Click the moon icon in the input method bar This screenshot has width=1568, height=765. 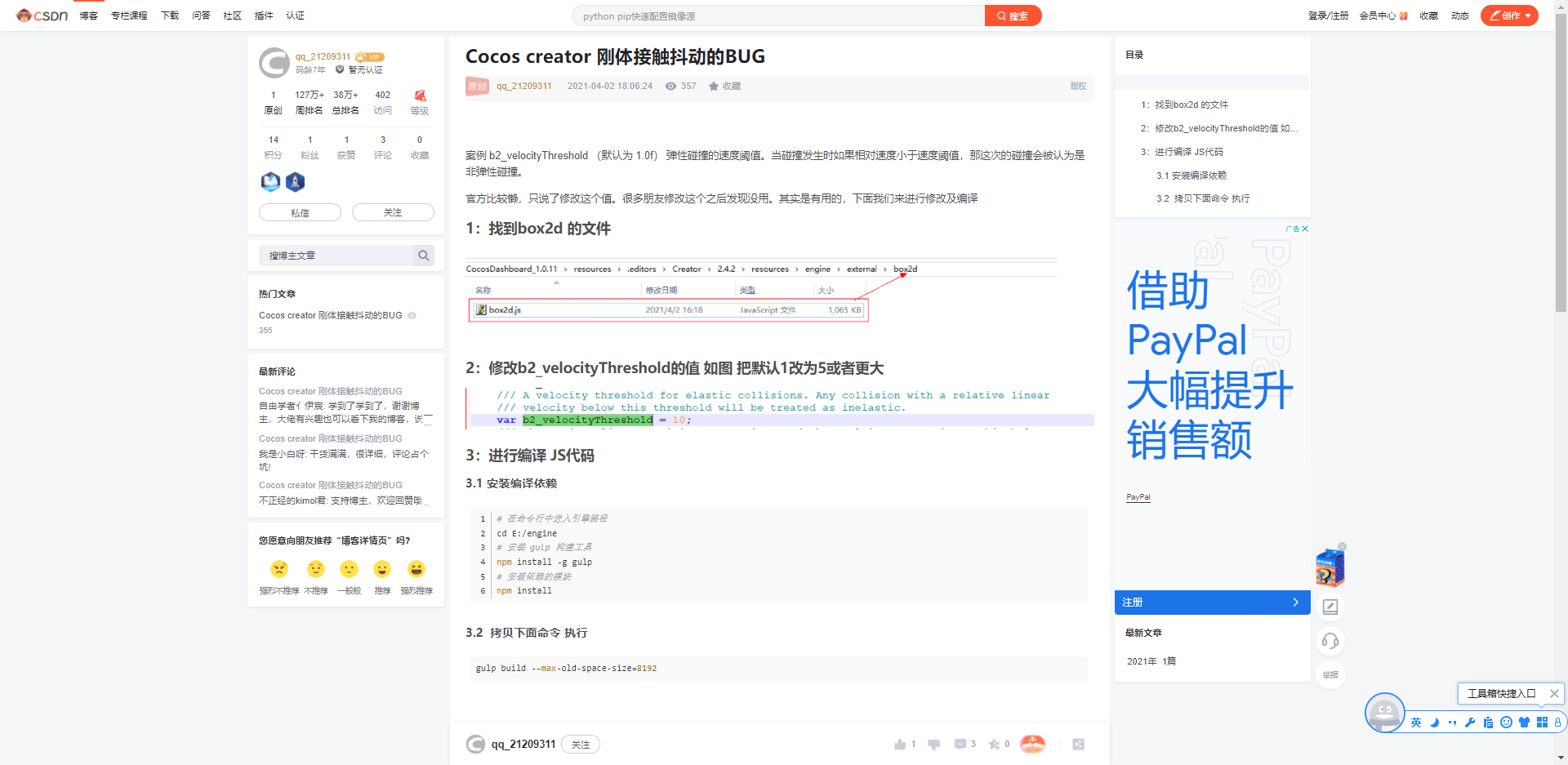[1434, 723]
